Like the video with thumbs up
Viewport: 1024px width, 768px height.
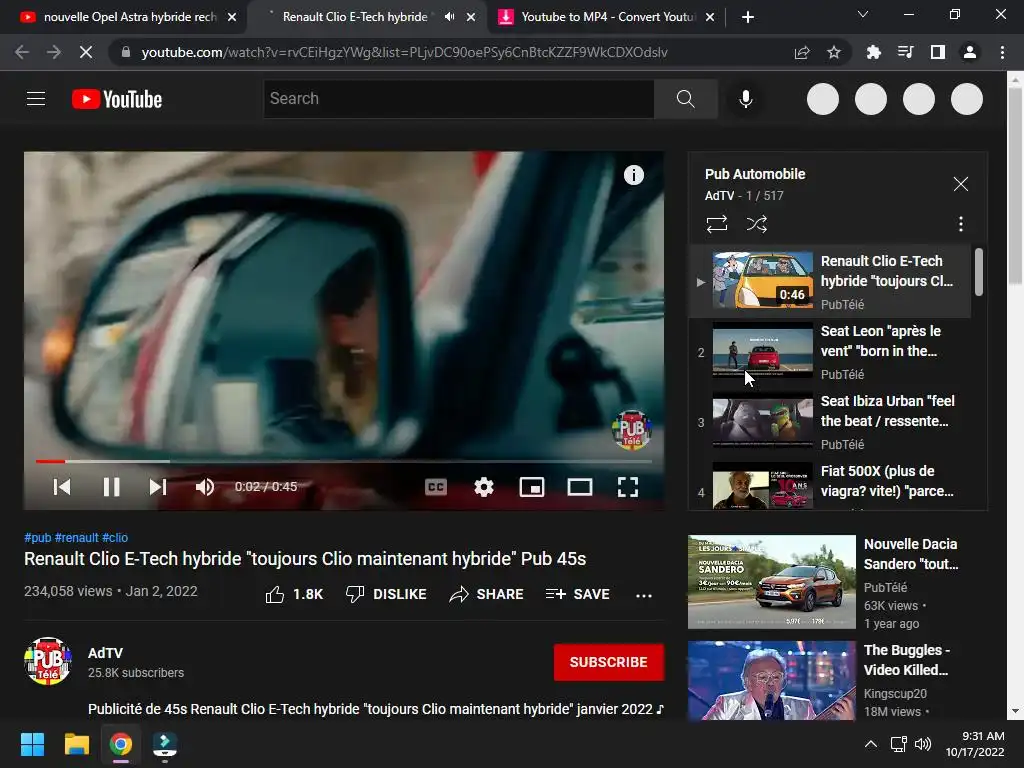click(294, 594)
